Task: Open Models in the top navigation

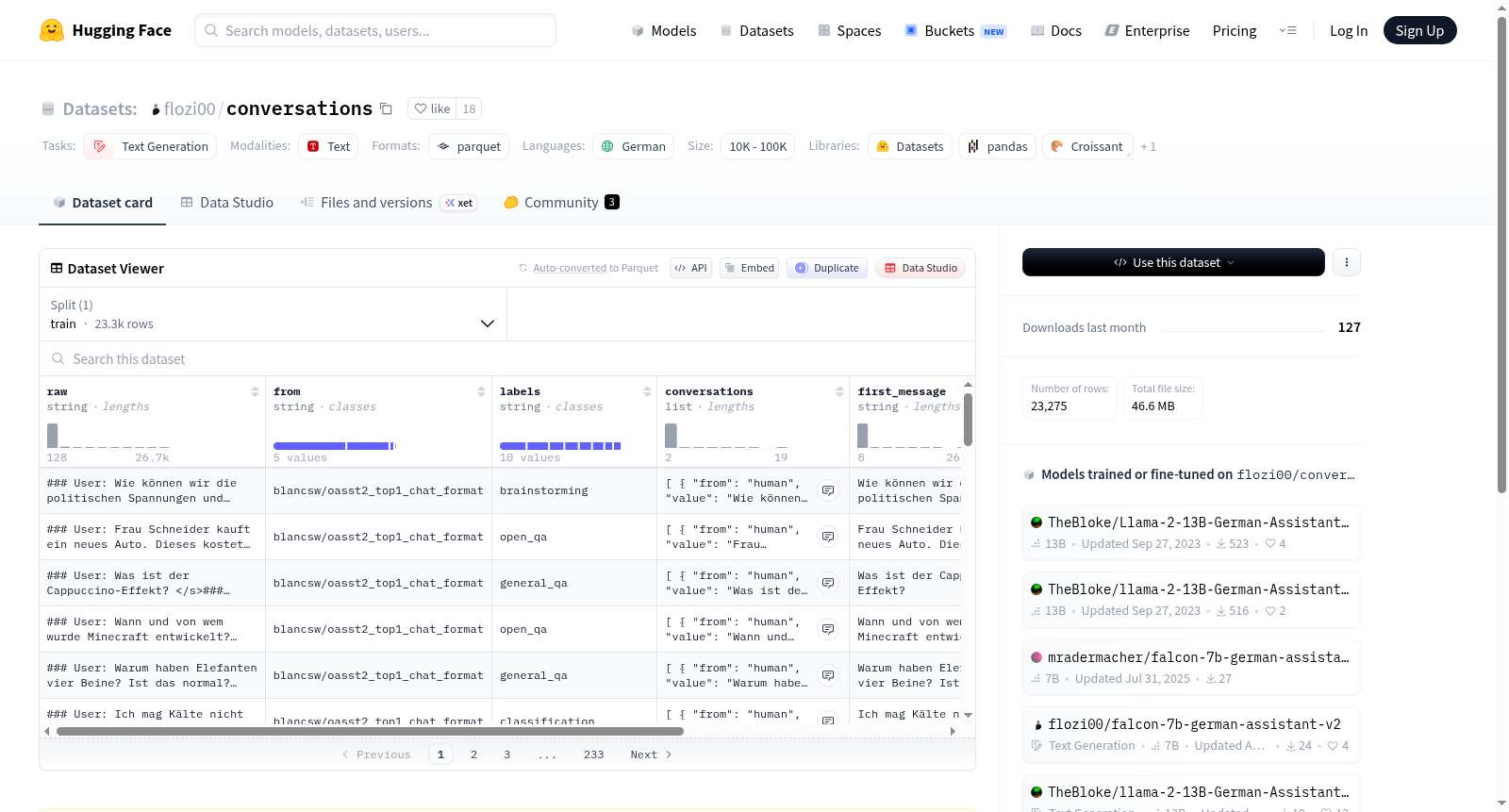Action: click(x=664, y=30)
